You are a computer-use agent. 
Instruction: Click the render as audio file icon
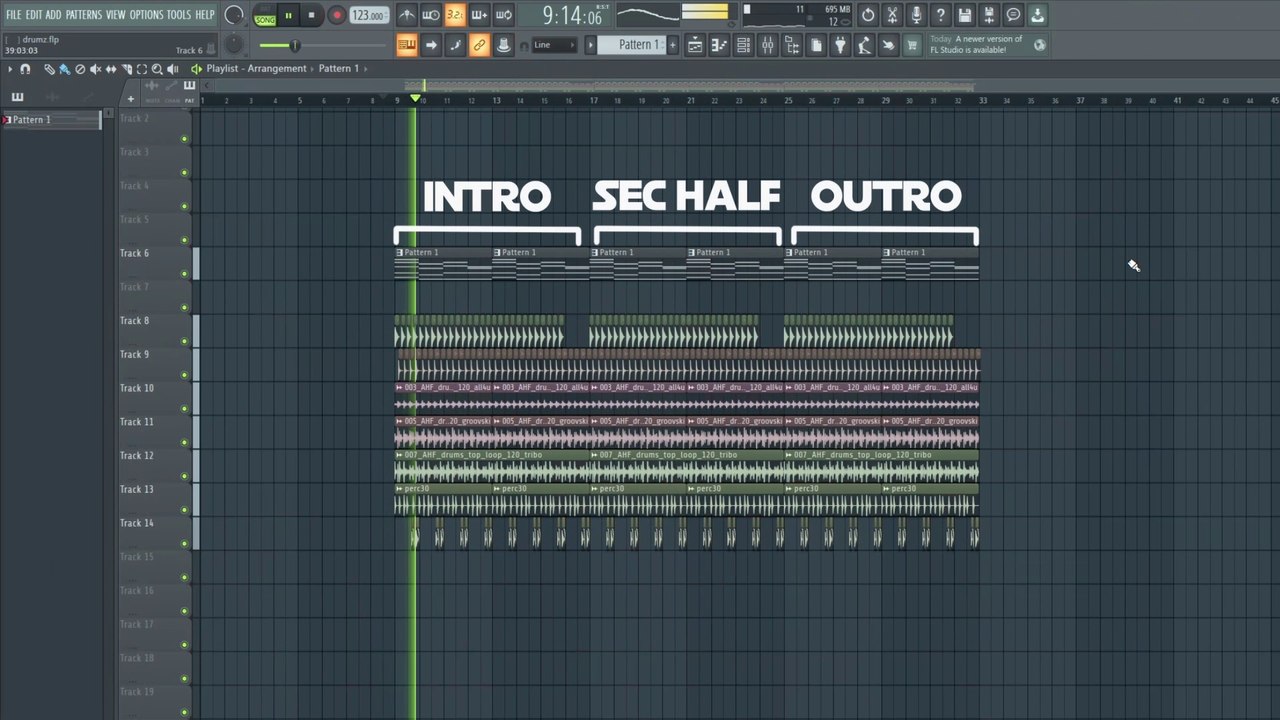coord(989,15)
